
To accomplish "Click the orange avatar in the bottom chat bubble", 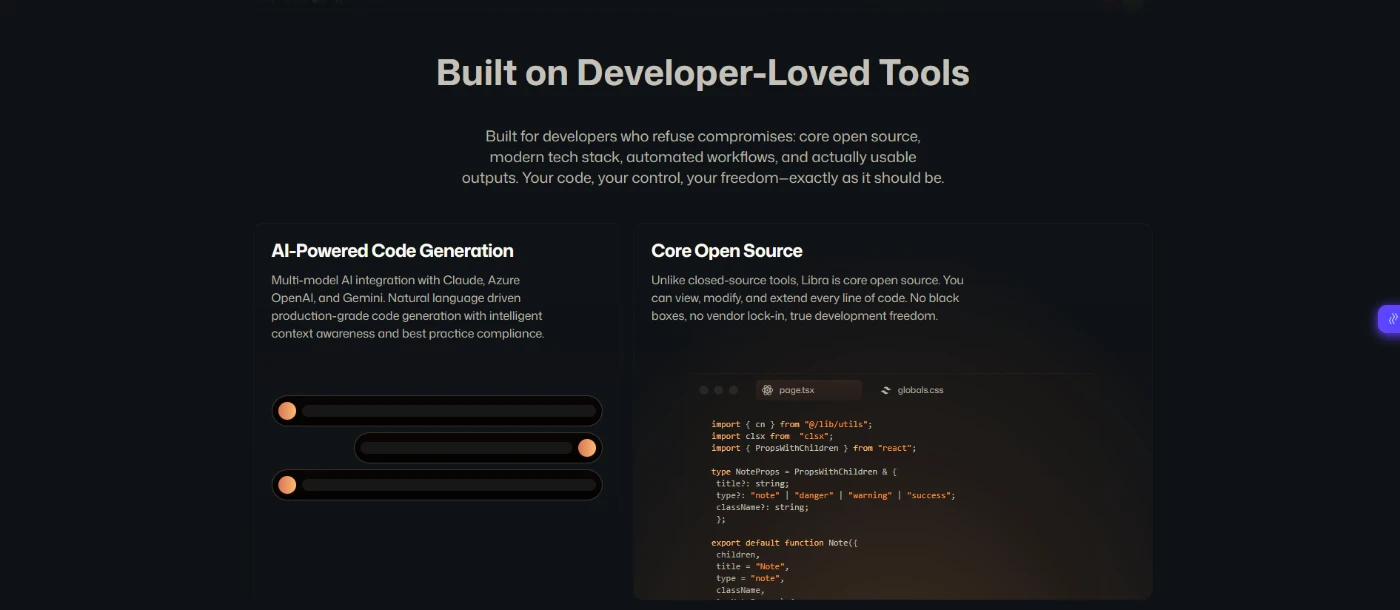I will coord(287,485).
